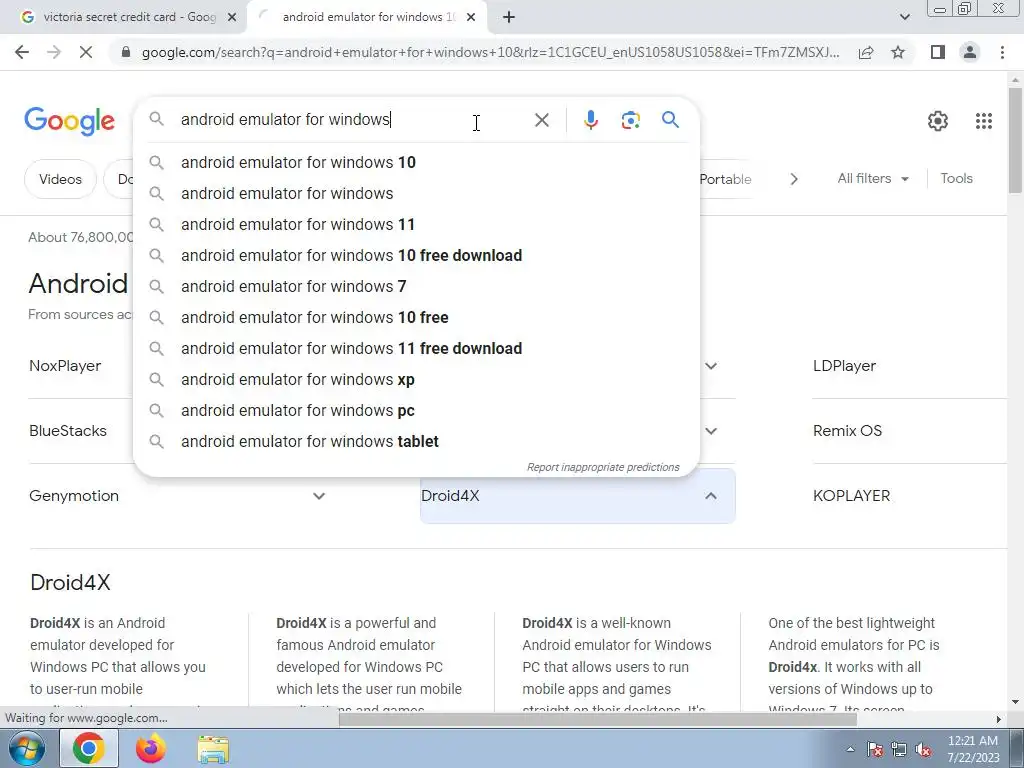Open taskbar clock showing 12:21 AM
The height and width of the screenshot is (768, 1024).
972,749
